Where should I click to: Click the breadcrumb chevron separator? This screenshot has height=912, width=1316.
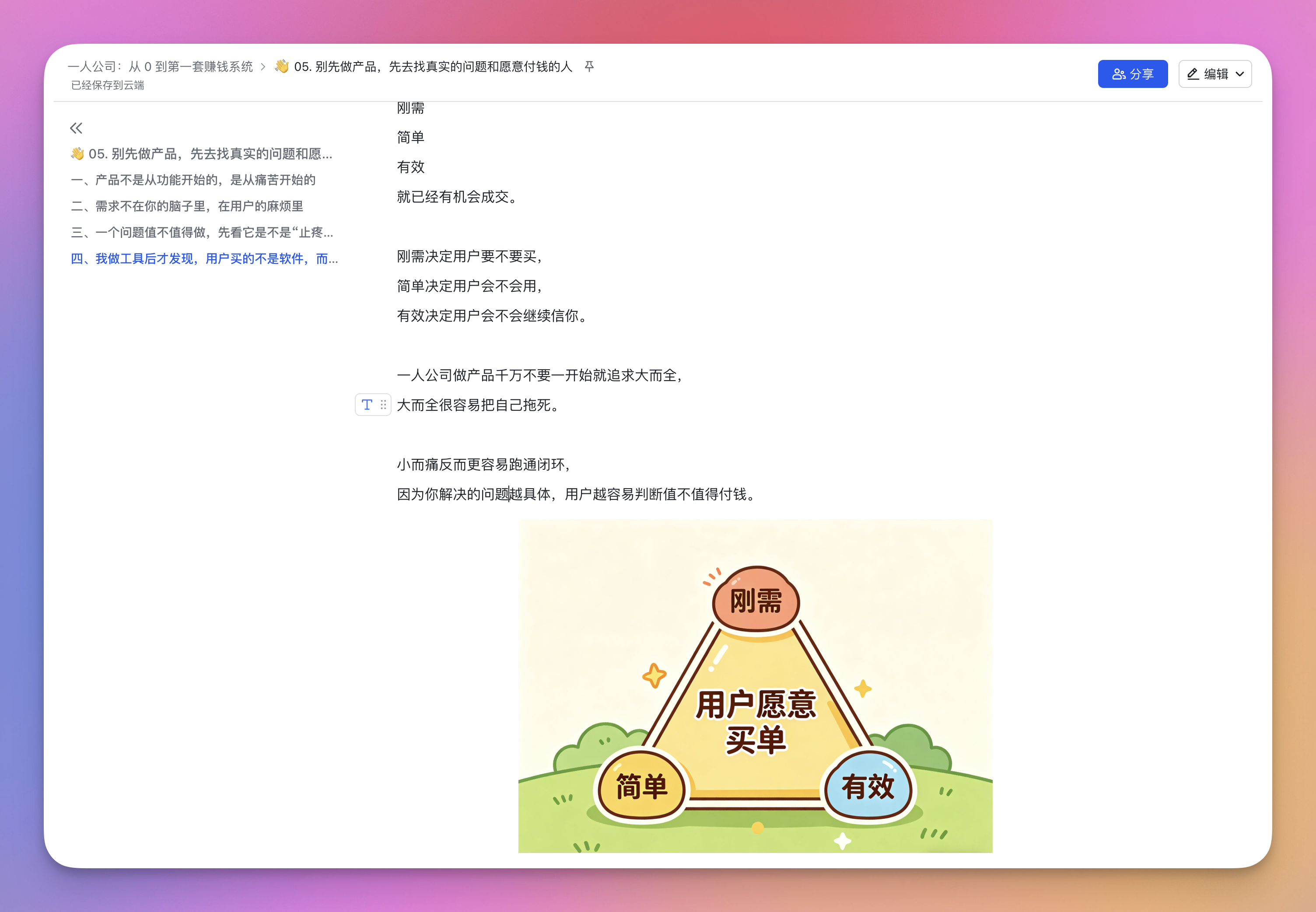[263, 67]
